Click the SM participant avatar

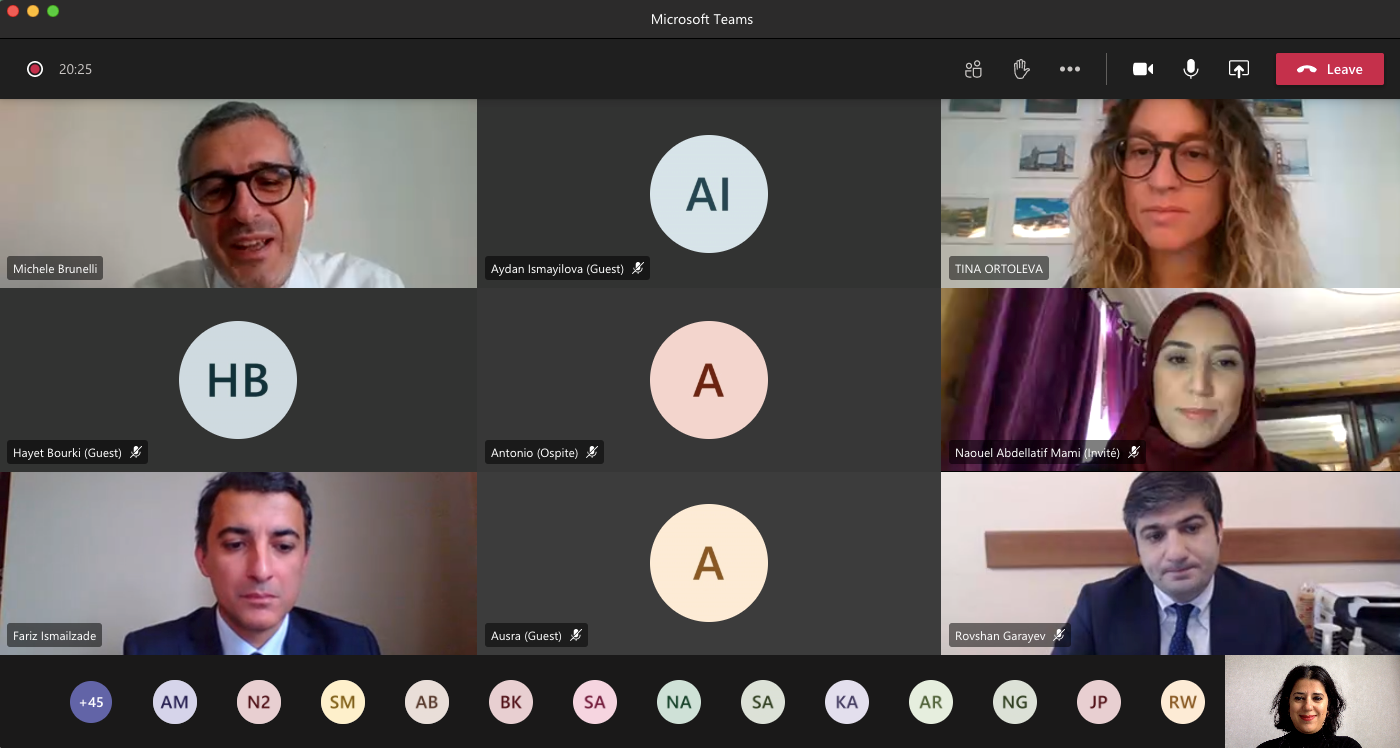point(343,702)
